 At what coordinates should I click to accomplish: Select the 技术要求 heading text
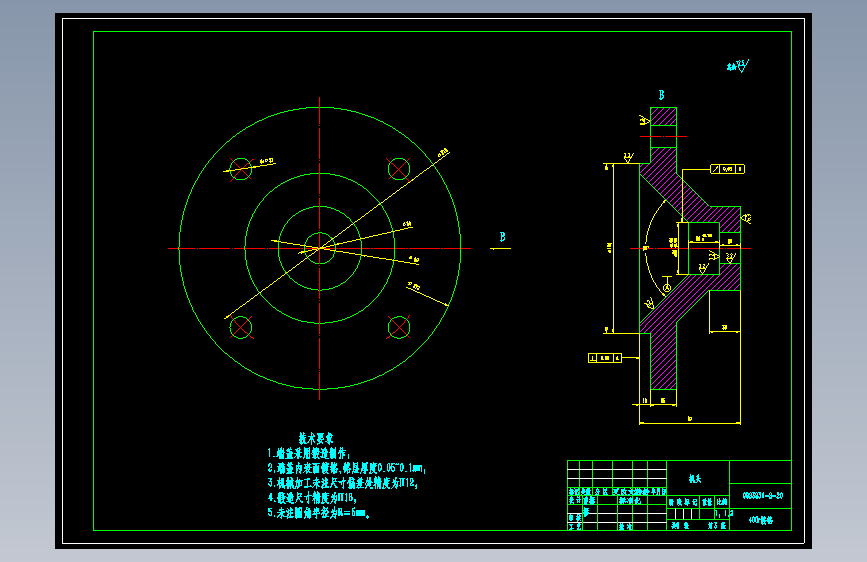(x=316, y=439)
